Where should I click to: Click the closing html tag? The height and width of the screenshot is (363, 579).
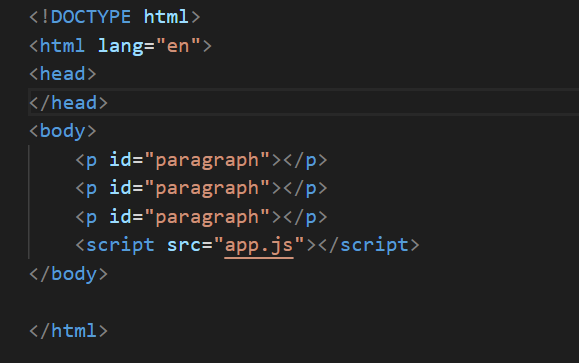click(x=68, y=331)
